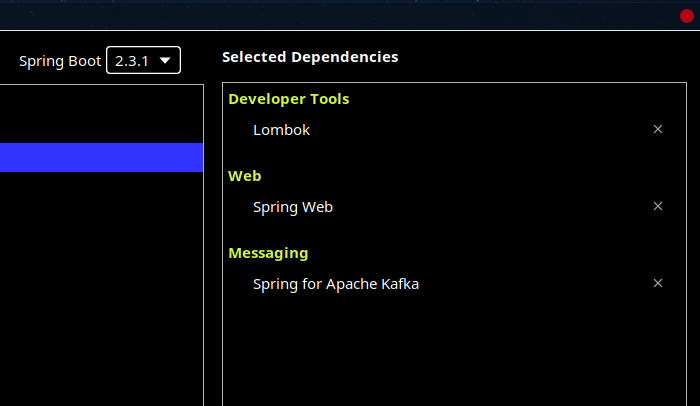The height and width of the screenshot is (406, 700).
Task: Remove the Spring for Apache Kafka dependency
Action: pos(658,283)
